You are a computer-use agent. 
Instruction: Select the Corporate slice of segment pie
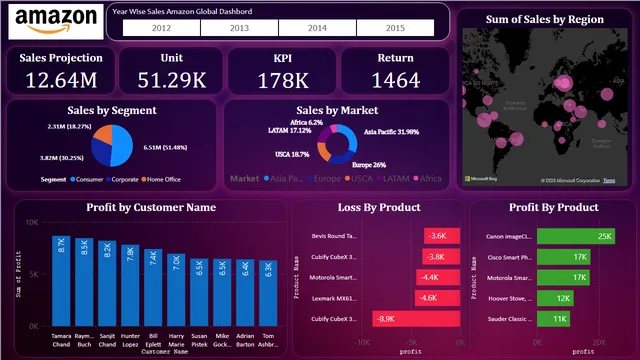(100, 153)
